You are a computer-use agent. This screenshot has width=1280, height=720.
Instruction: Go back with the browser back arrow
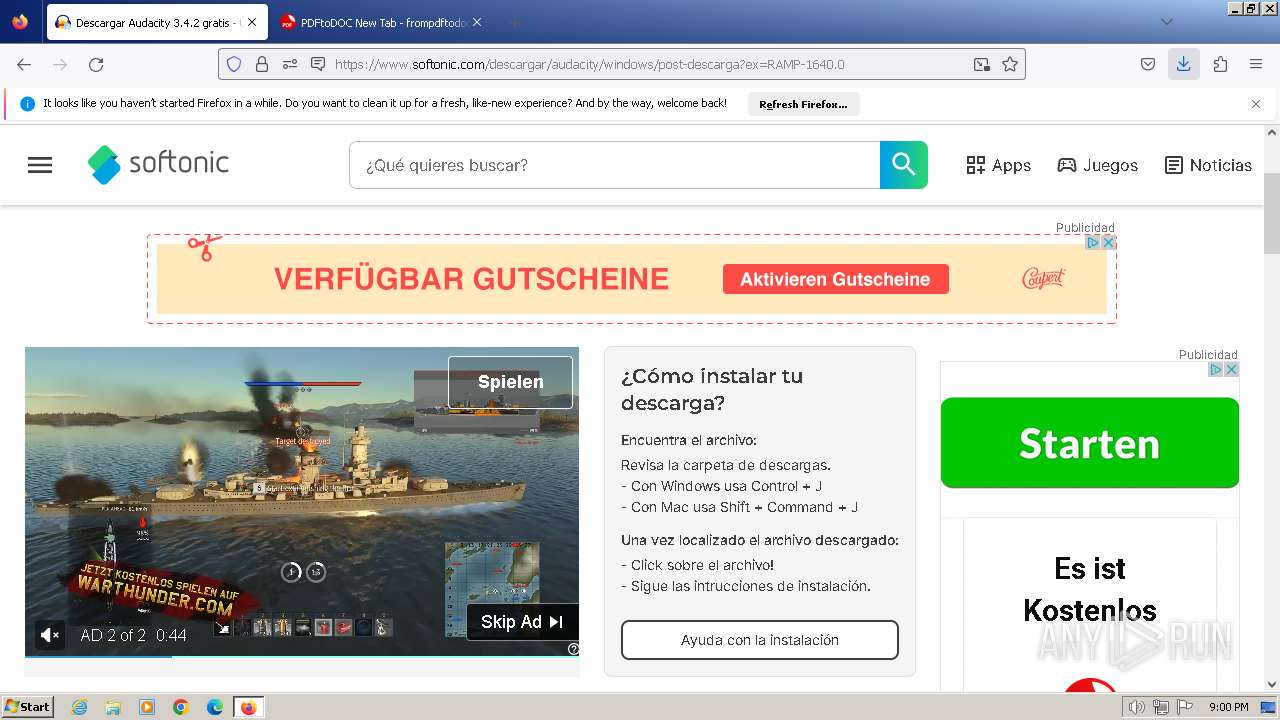(24, 64)
